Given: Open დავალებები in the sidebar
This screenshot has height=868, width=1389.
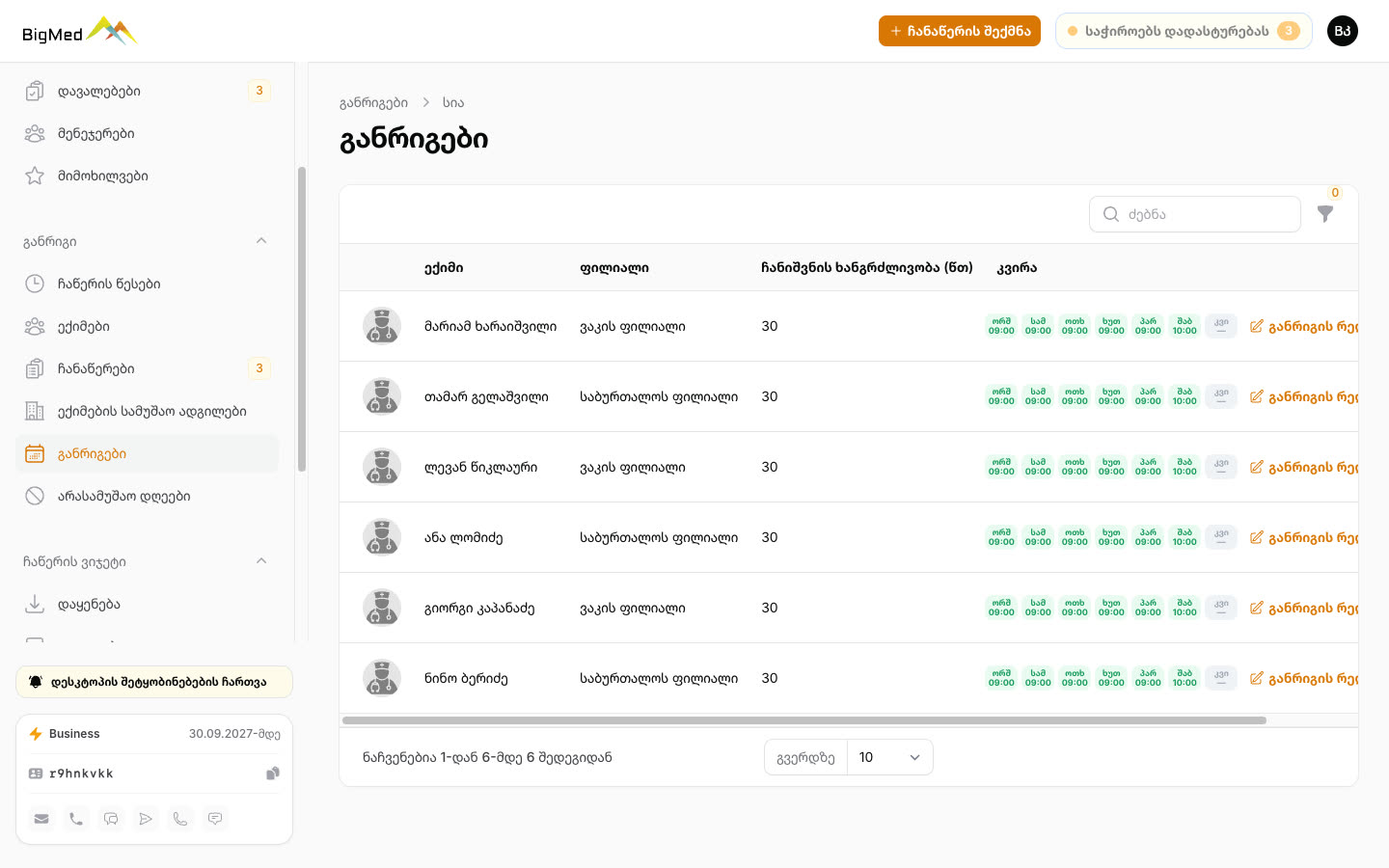Looking at the screenshot, I should [x=147, y=91].
